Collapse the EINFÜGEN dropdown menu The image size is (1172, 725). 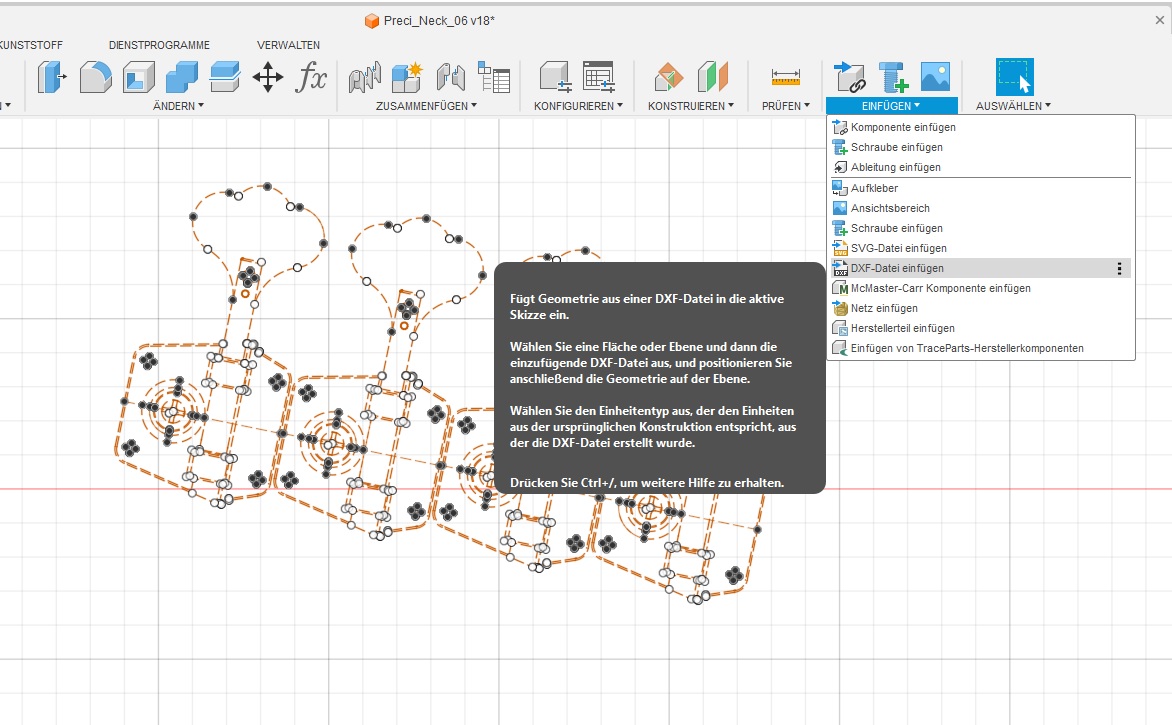891,106
